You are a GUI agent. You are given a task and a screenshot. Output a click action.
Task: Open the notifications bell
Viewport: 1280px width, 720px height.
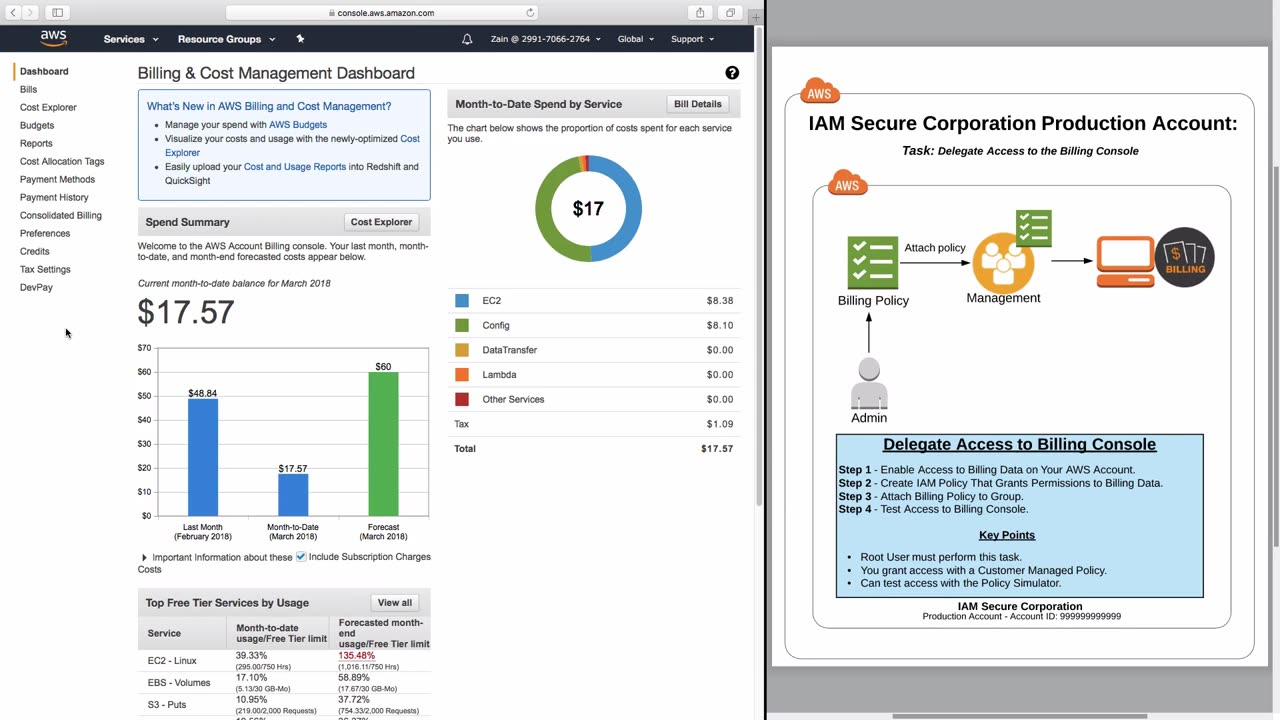(x=467, y=39)
